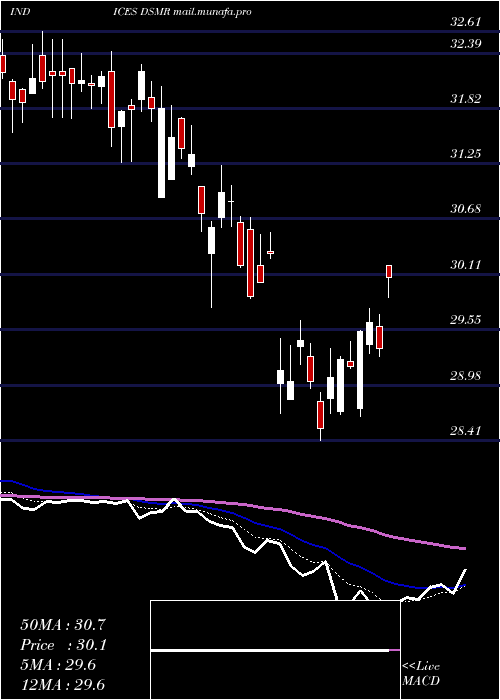Click the latest red candle near 30.11
Viewport: 500px width, 700px height.
click(389, 271)
